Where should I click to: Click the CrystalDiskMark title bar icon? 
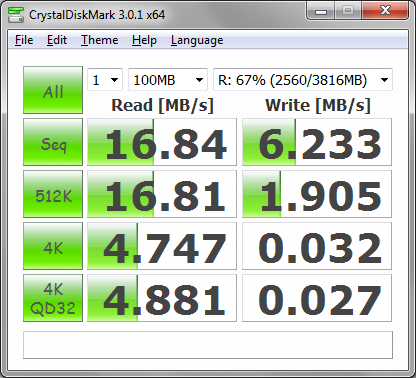[x=16, y=14]
